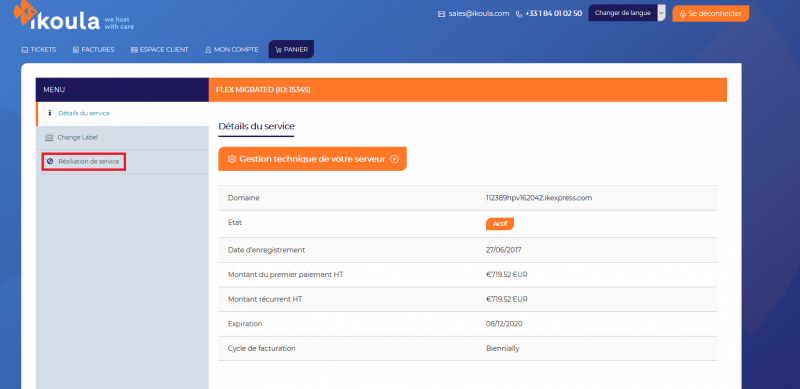800x389 pixels.
Task: Click the phone icon beside +33 1 84 01 02 50
Action: coord(519,14)
